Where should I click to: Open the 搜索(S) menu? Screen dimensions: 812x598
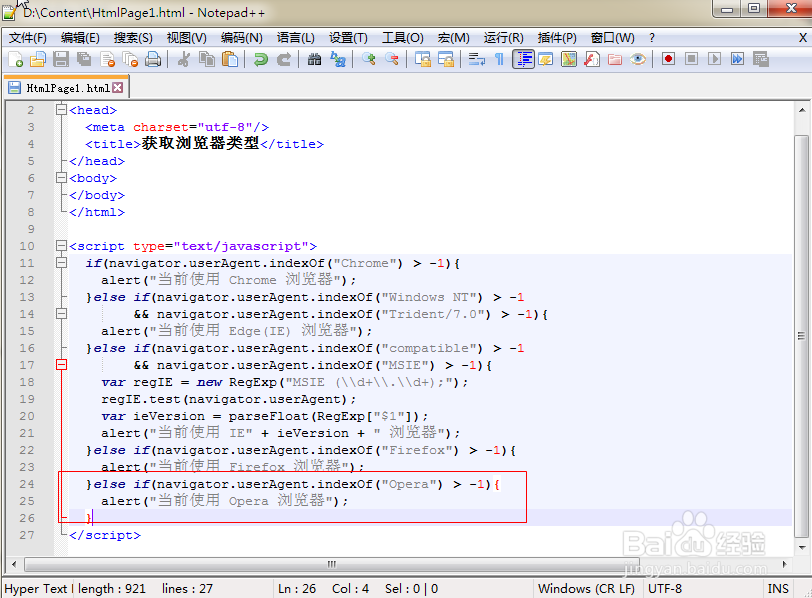click(x=133, y=38)
